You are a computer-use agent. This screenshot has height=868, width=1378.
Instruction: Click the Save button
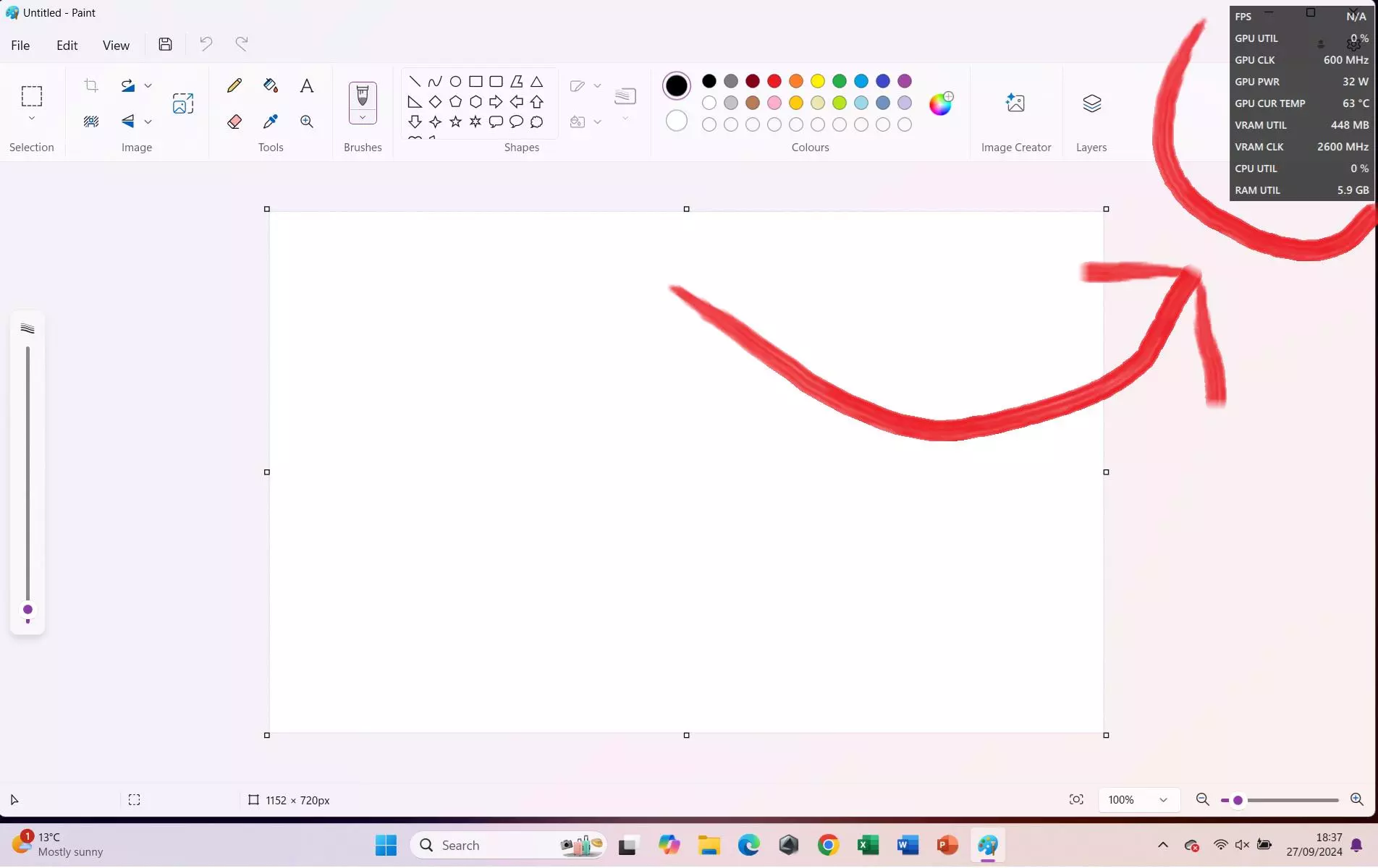coord(165,44)
